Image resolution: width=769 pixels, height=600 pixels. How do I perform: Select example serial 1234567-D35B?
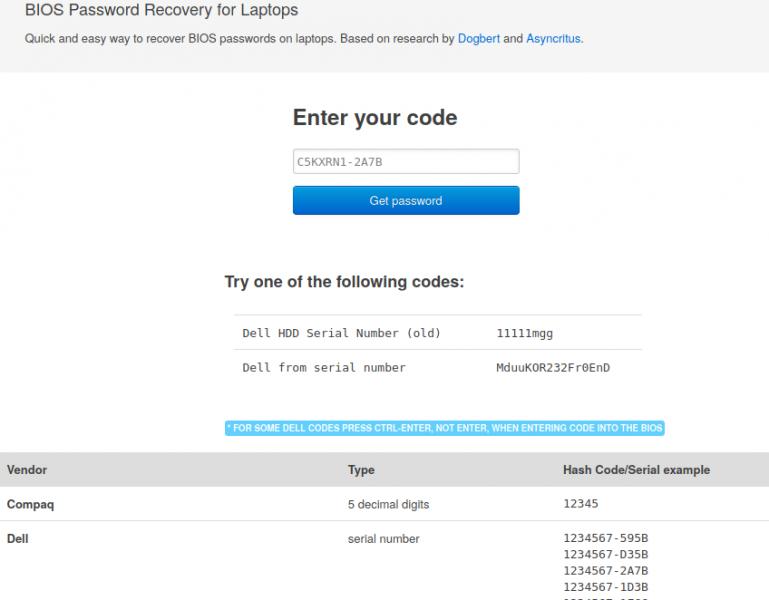606,554
